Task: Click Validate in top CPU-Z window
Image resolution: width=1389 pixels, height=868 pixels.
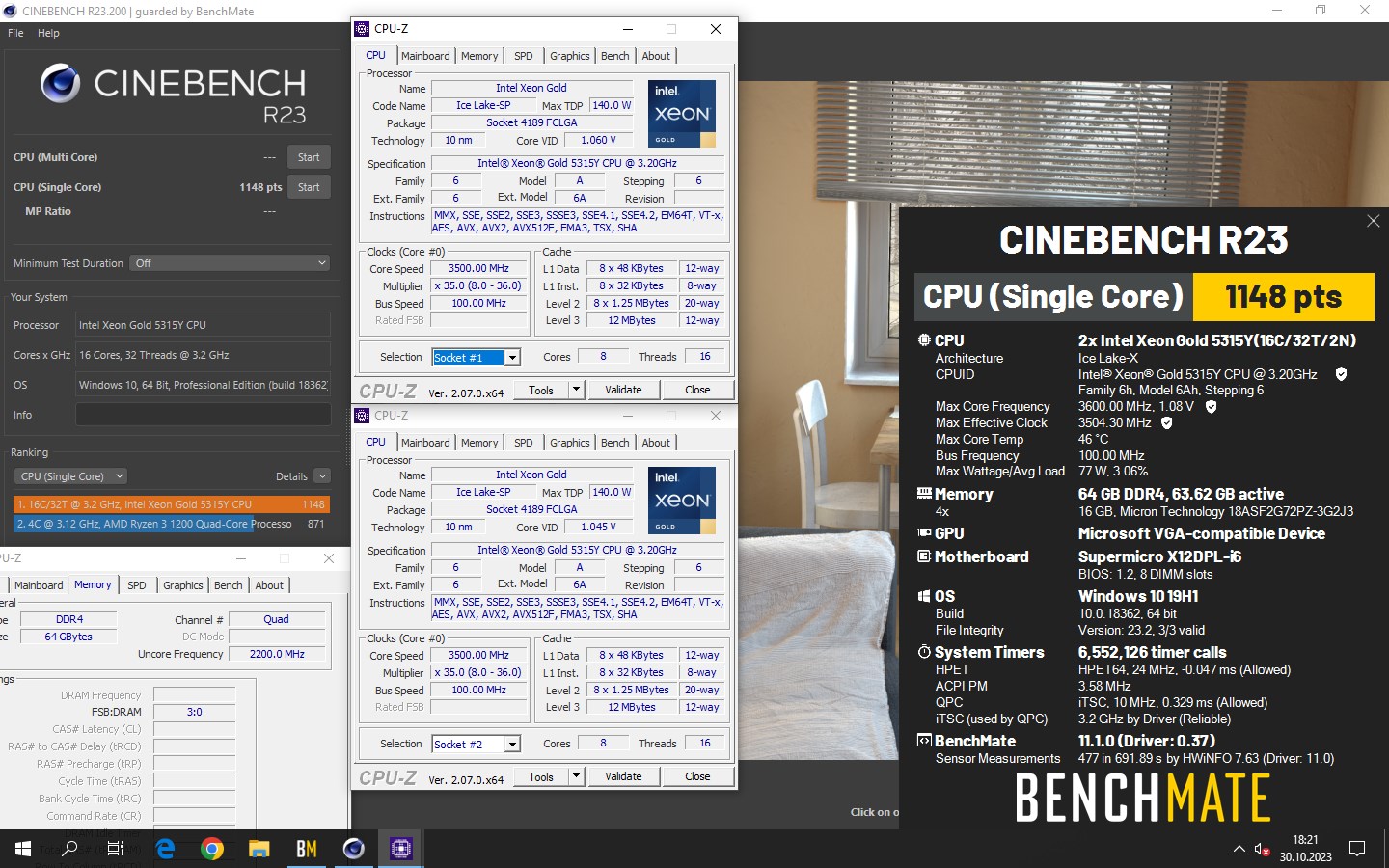Action: [x=623, y=390]
